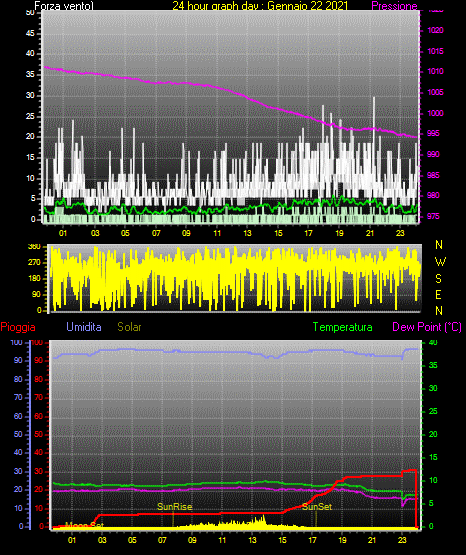The width and height of the screenshot is (466, 555).
Task: Click the Forza vento title label
Action: click(64, 6)
